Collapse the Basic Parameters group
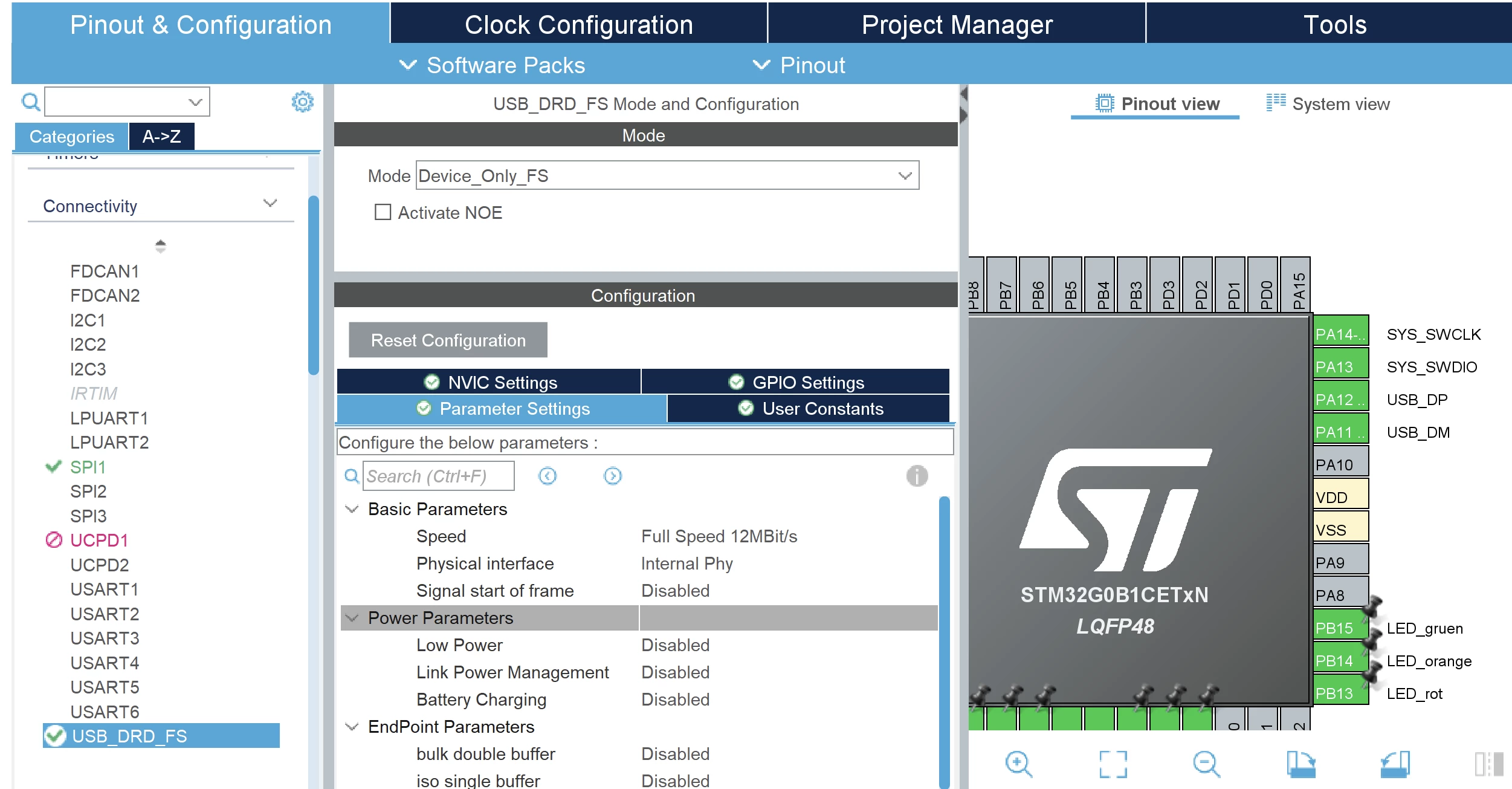 (352, 509)
